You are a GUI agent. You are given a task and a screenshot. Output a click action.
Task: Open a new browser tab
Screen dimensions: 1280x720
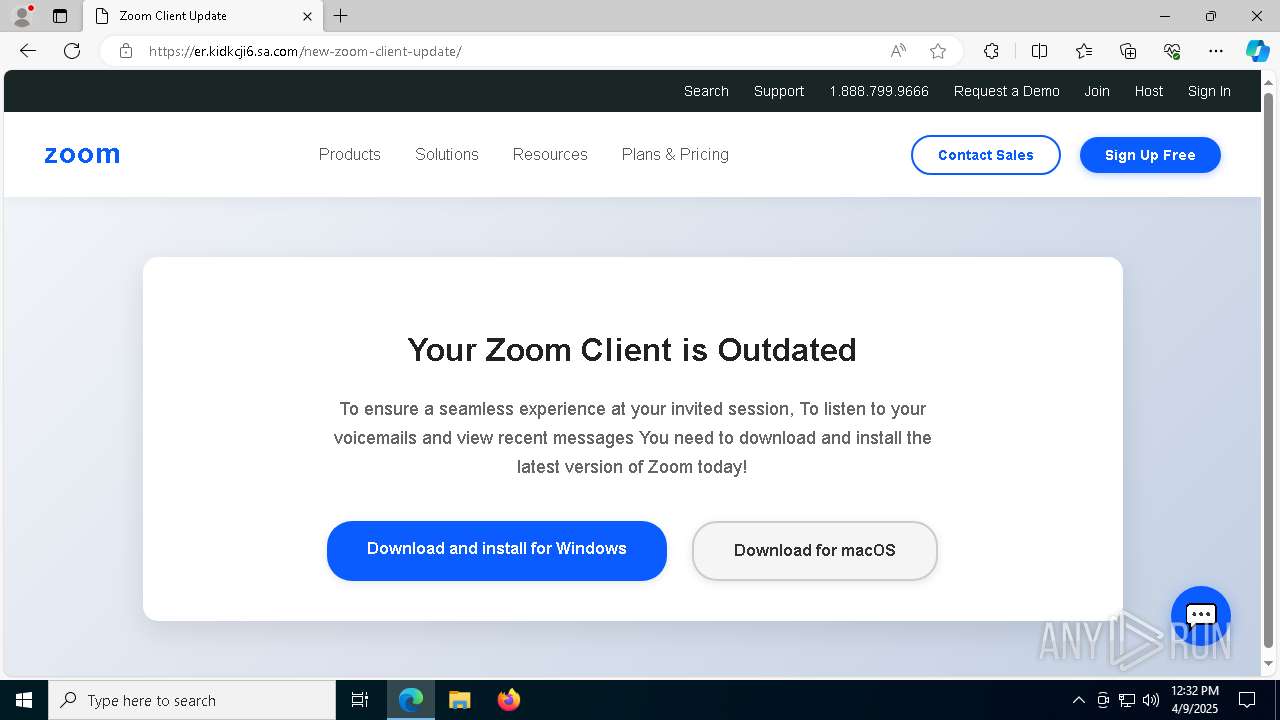(341, 16)
